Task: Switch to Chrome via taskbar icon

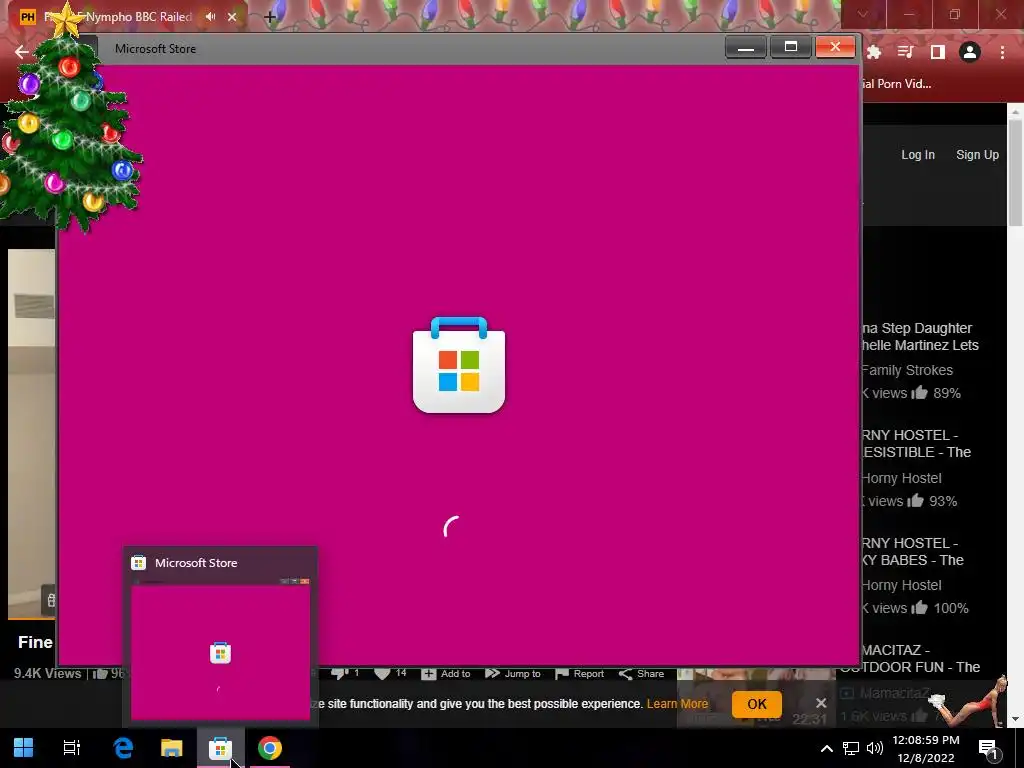Action: (x=270, y=748)
